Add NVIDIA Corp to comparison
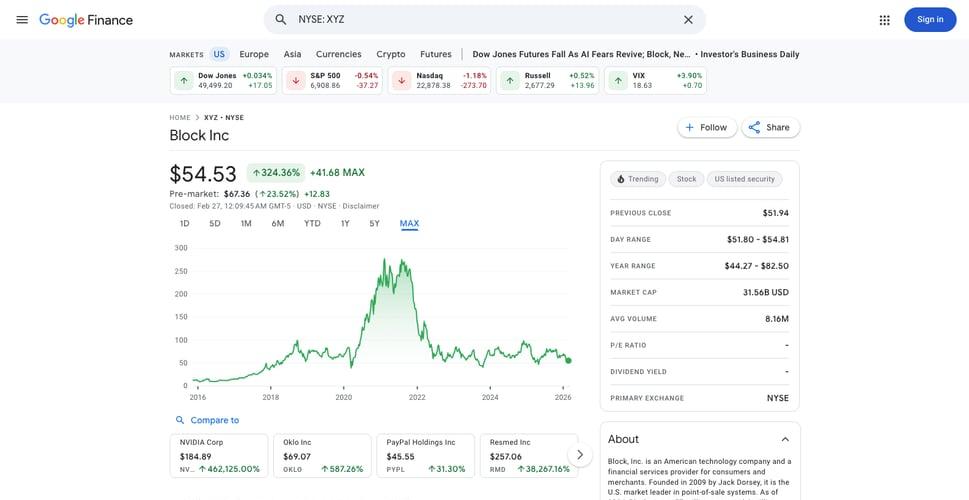The width and height of the screenshot is (969, 500). coord(219,456)
